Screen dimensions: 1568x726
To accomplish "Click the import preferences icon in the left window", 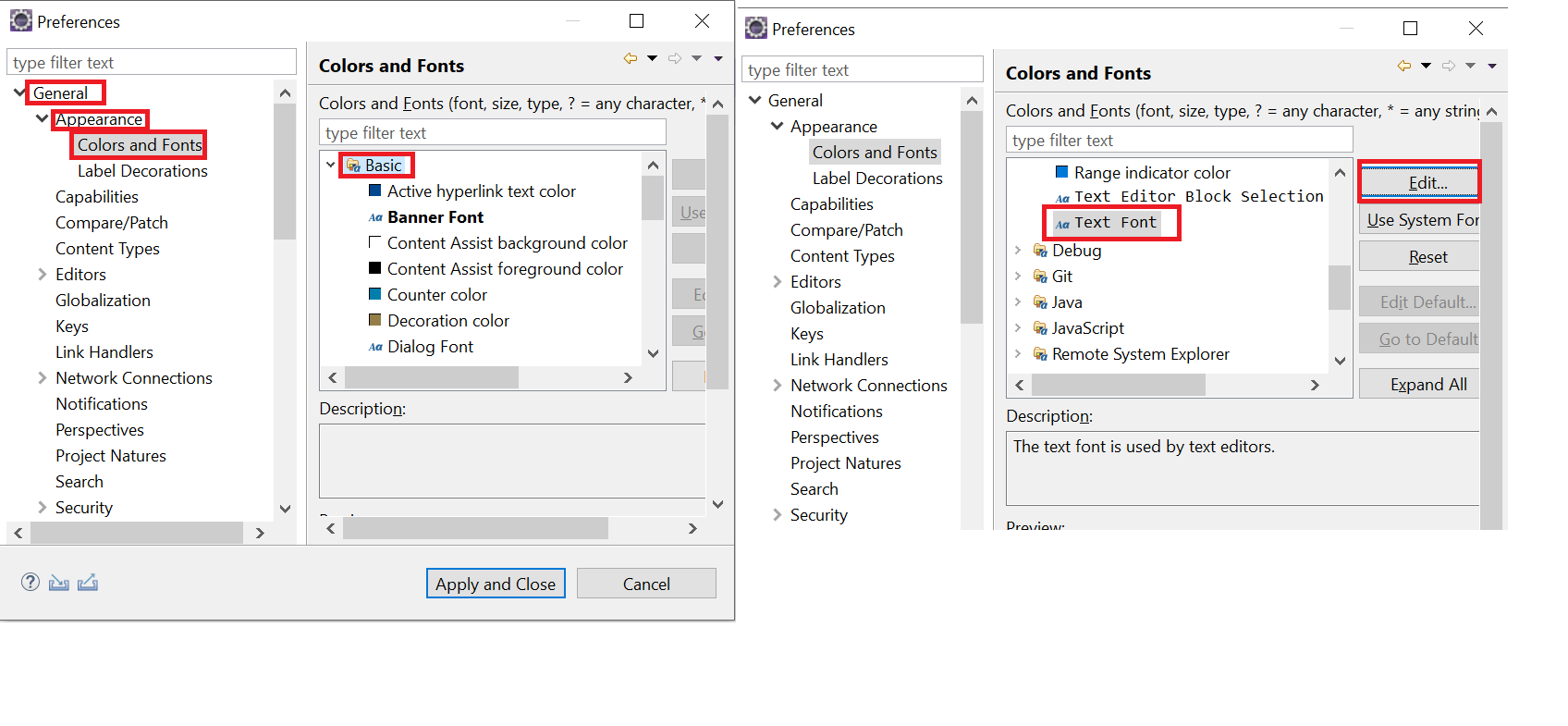I will point(59,583).
